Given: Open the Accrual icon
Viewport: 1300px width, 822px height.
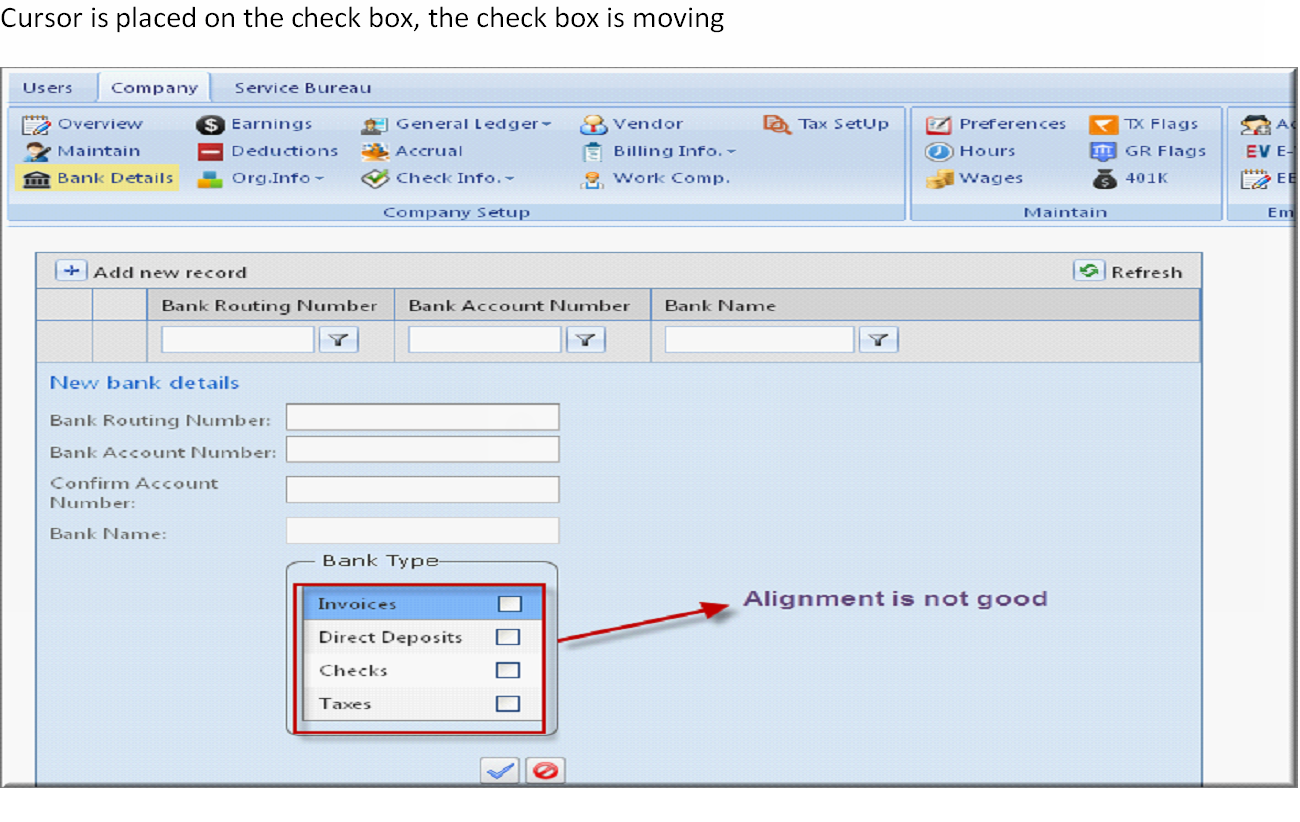Looking at the screenshot, I should (375, 152).
